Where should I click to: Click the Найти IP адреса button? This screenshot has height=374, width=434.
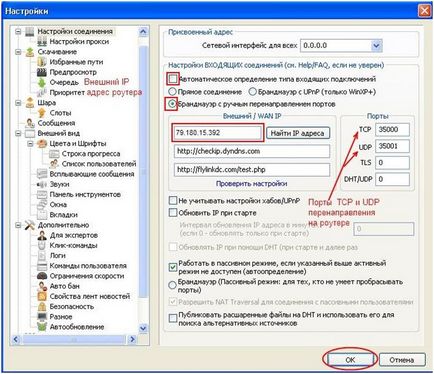(298, 133)
